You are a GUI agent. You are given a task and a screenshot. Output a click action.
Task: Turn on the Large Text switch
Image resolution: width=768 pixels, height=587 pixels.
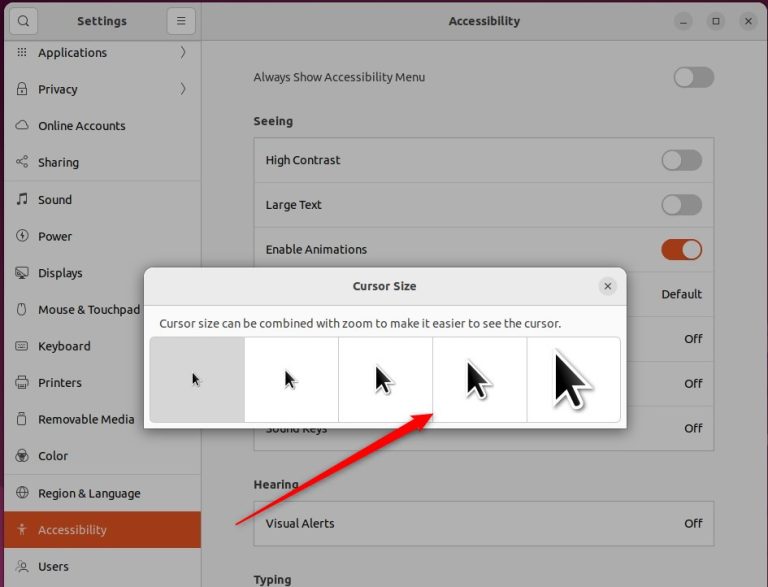tap(681, 205)
